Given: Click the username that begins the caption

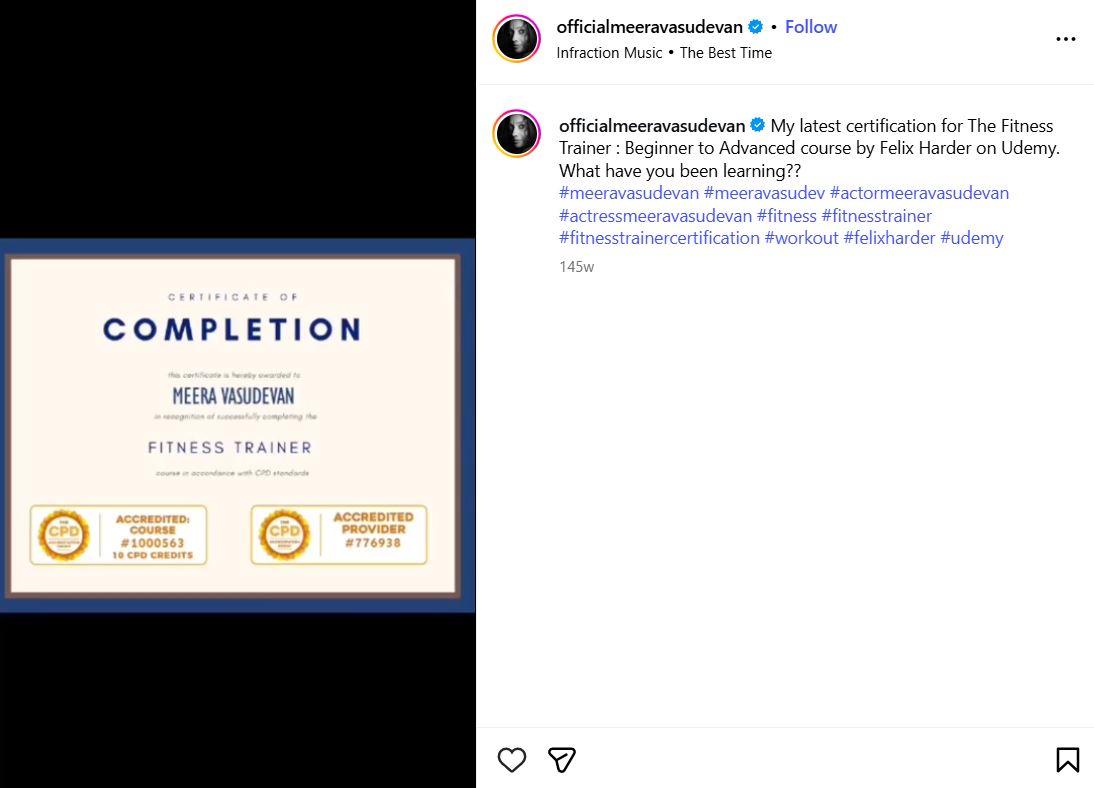Looking at the screenshot, I should pyautogui.click(x=650, y=125).
